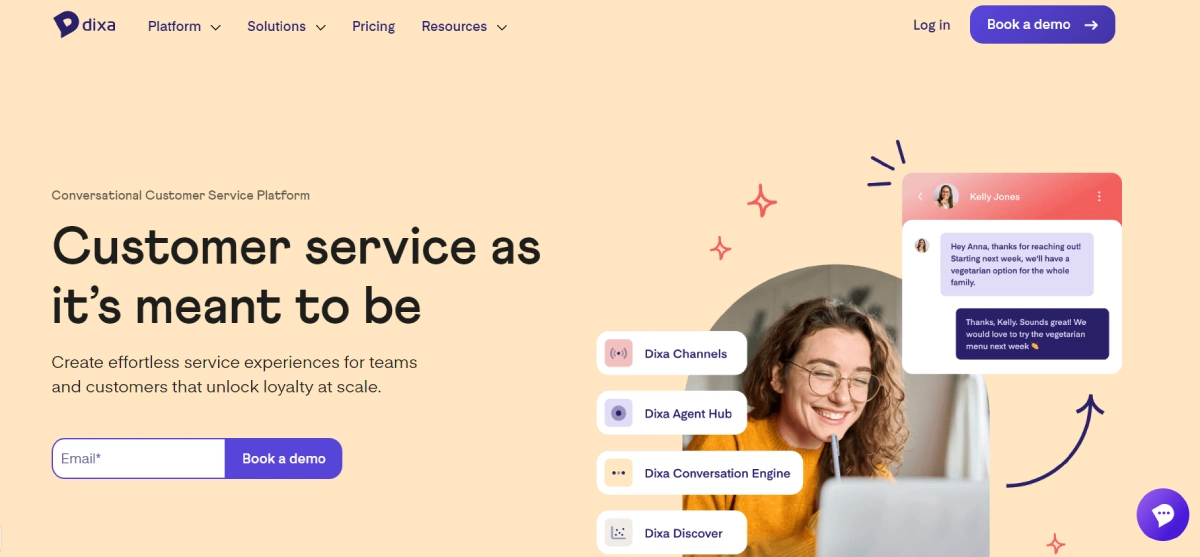Screen dimensions: 1200x557
Task: Expand the Solutions dropdown menu
Action: 287,26
